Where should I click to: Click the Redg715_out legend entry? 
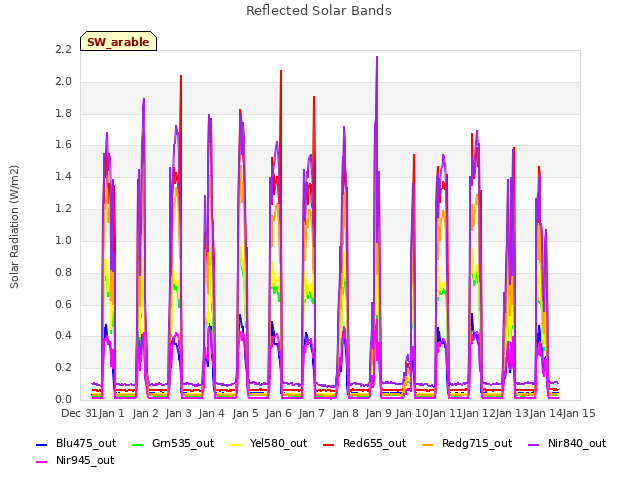click(467, 444)
